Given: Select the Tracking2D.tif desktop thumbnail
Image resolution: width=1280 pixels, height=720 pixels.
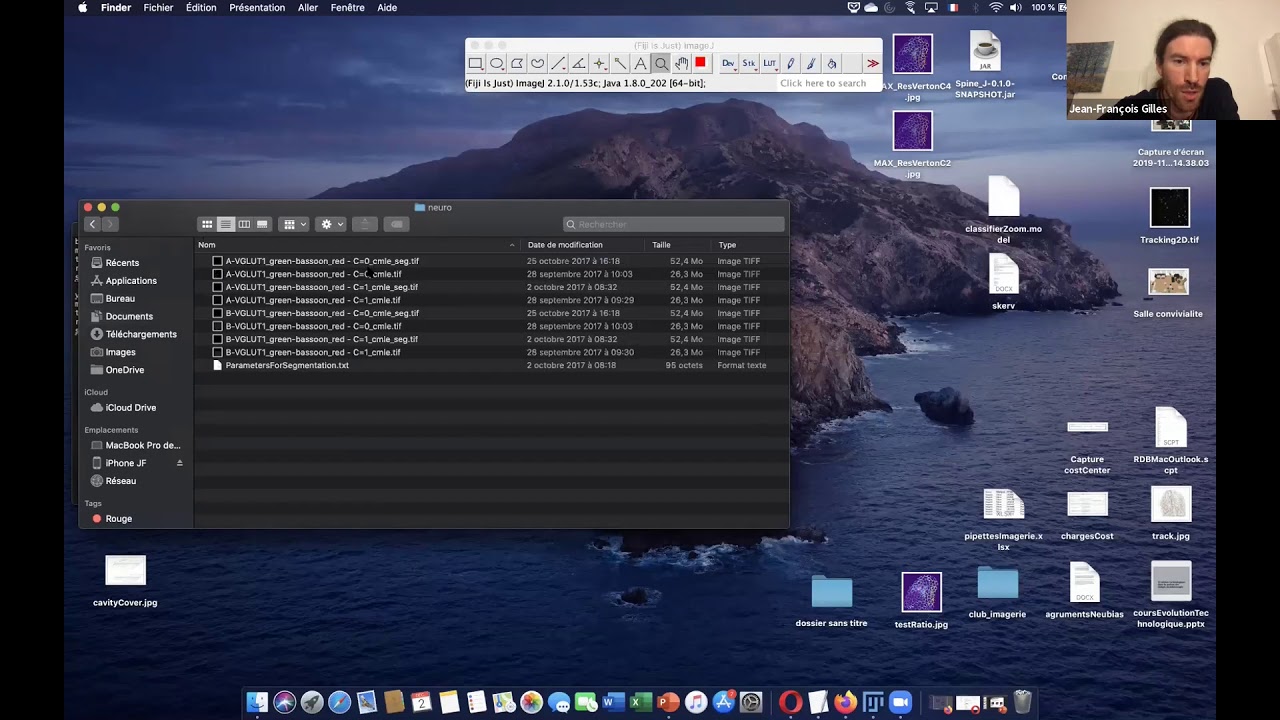Looking at the screenshot, I should (x=1169, y=209).
